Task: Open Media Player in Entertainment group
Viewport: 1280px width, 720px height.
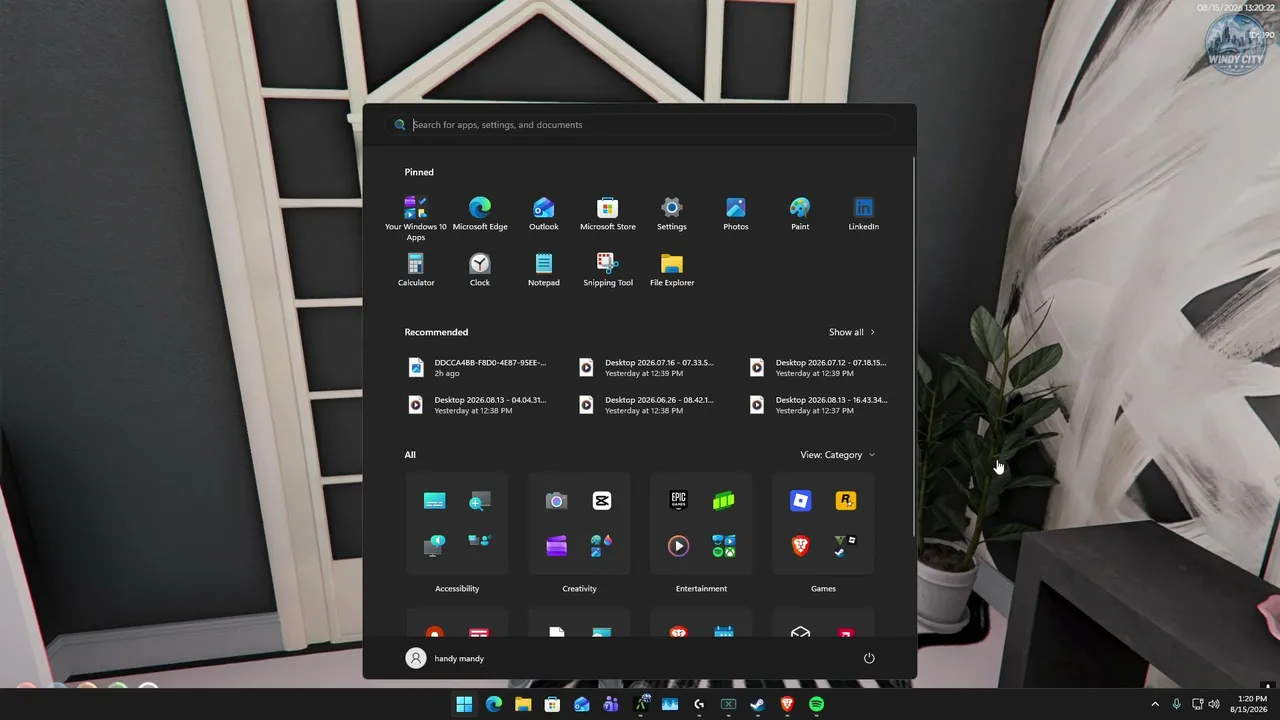Action: (679, 546)
